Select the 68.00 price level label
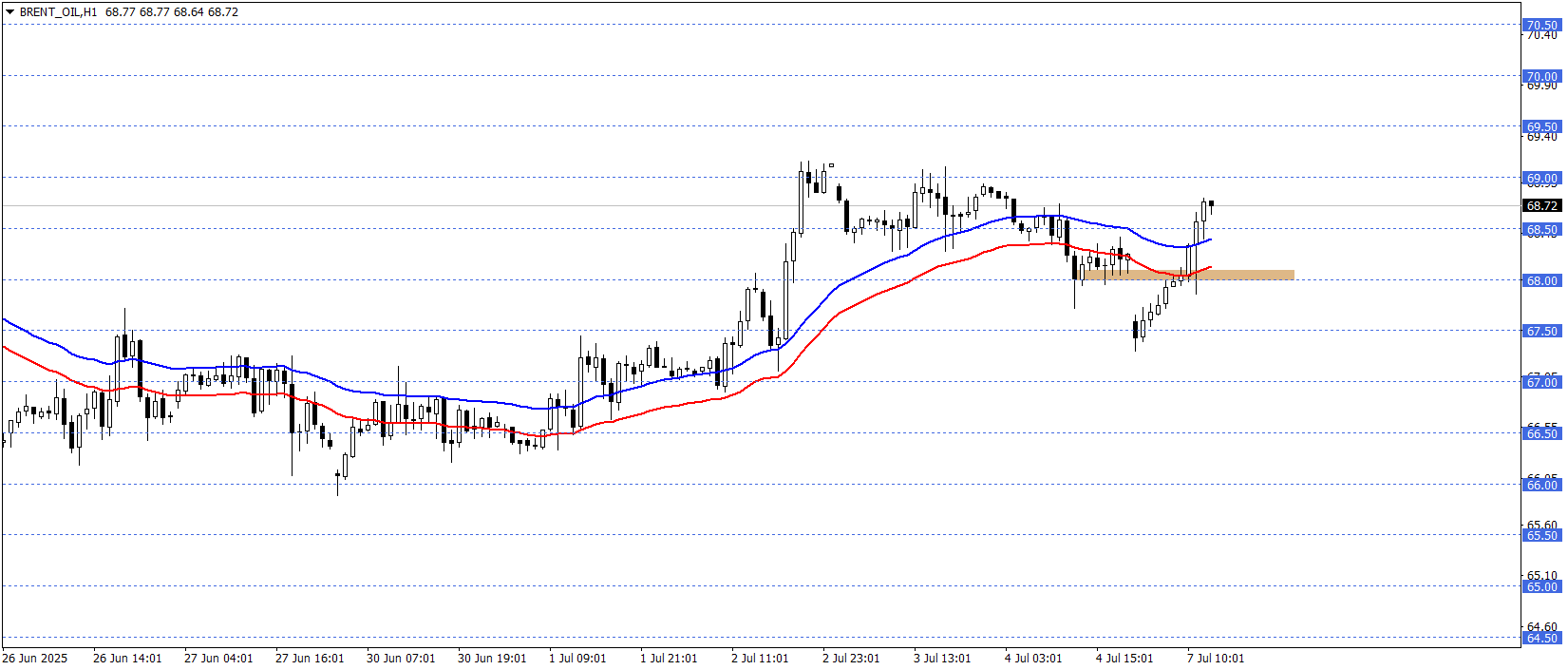This screenshot has height=670, width=1568. point(1541,280)
